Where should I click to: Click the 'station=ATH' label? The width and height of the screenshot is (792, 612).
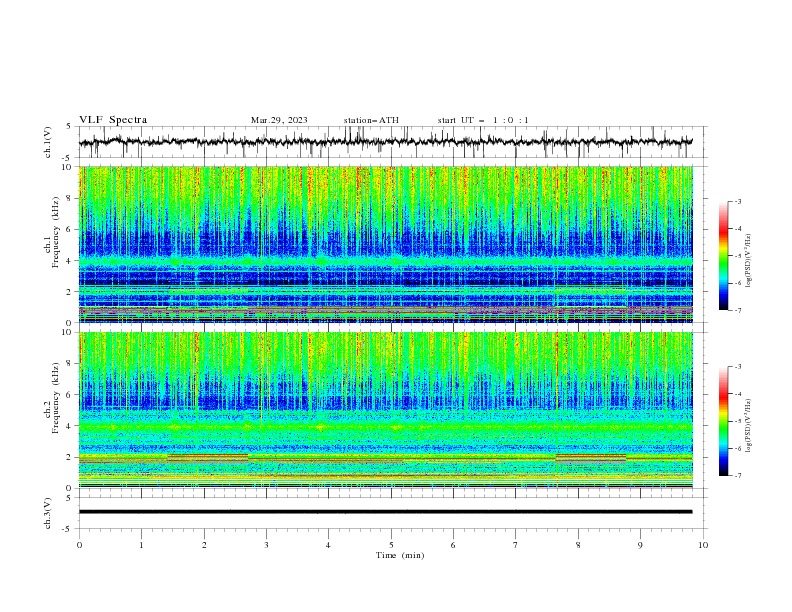point(371,120)
